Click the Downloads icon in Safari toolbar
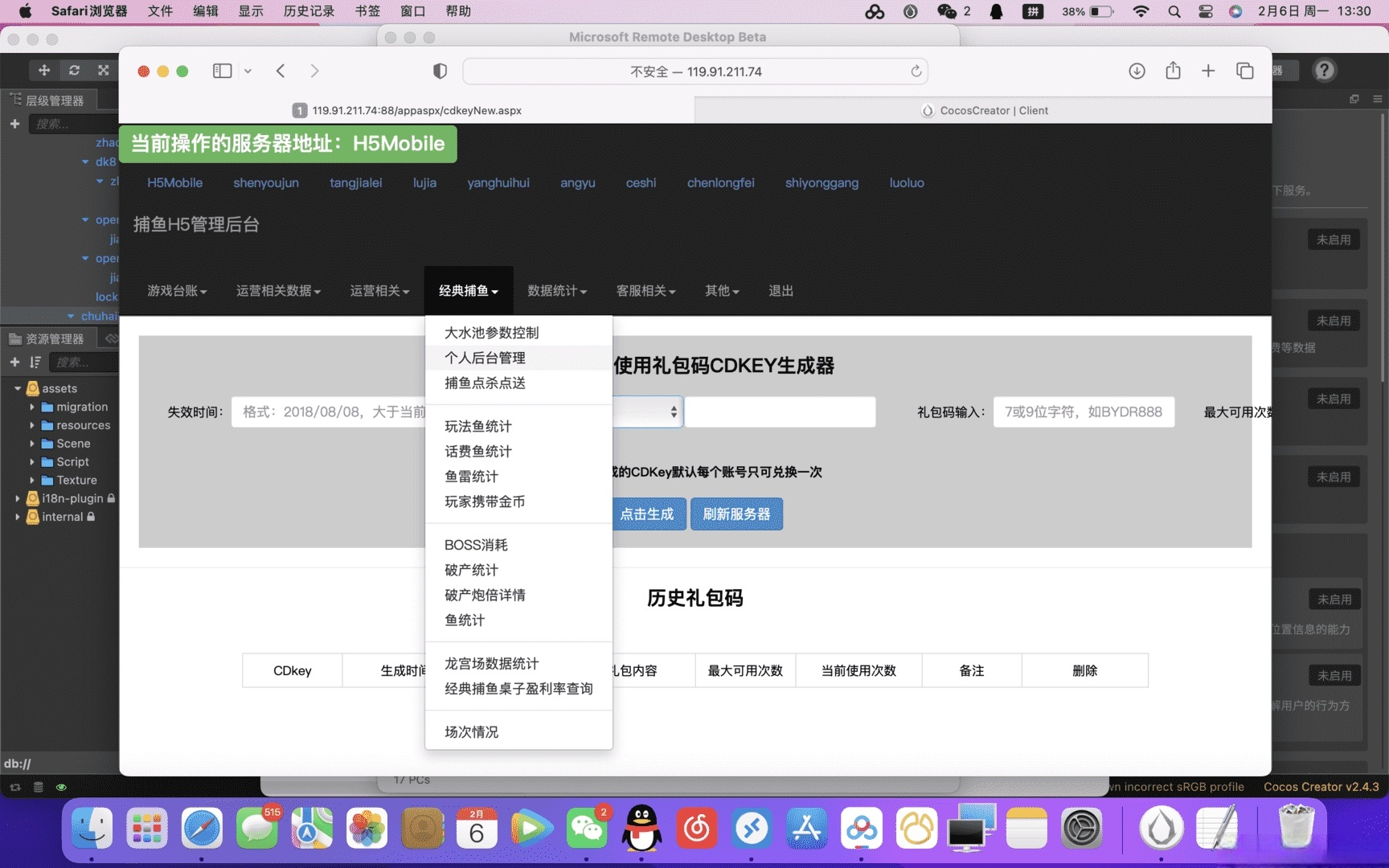Viewport: 1389px width, 868px height. click(x=1137, y=71)
